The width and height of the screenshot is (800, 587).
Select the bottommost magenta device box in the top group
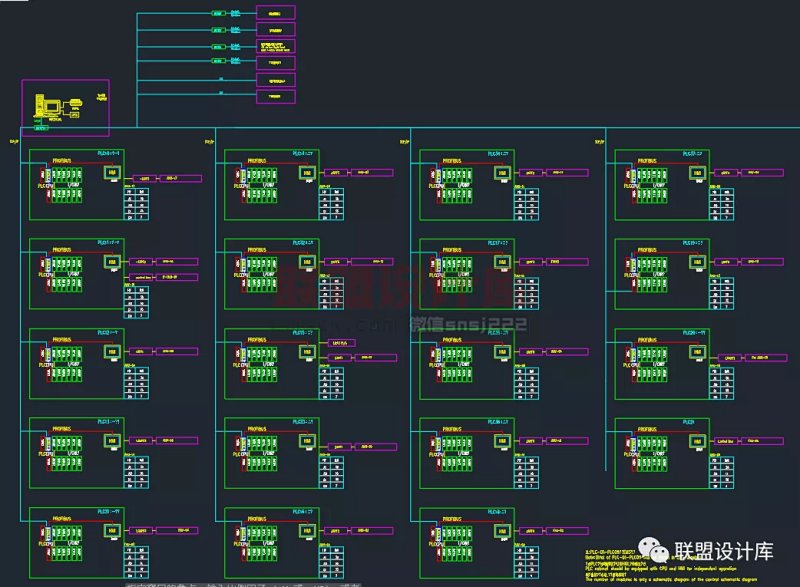tap(276, 96)
